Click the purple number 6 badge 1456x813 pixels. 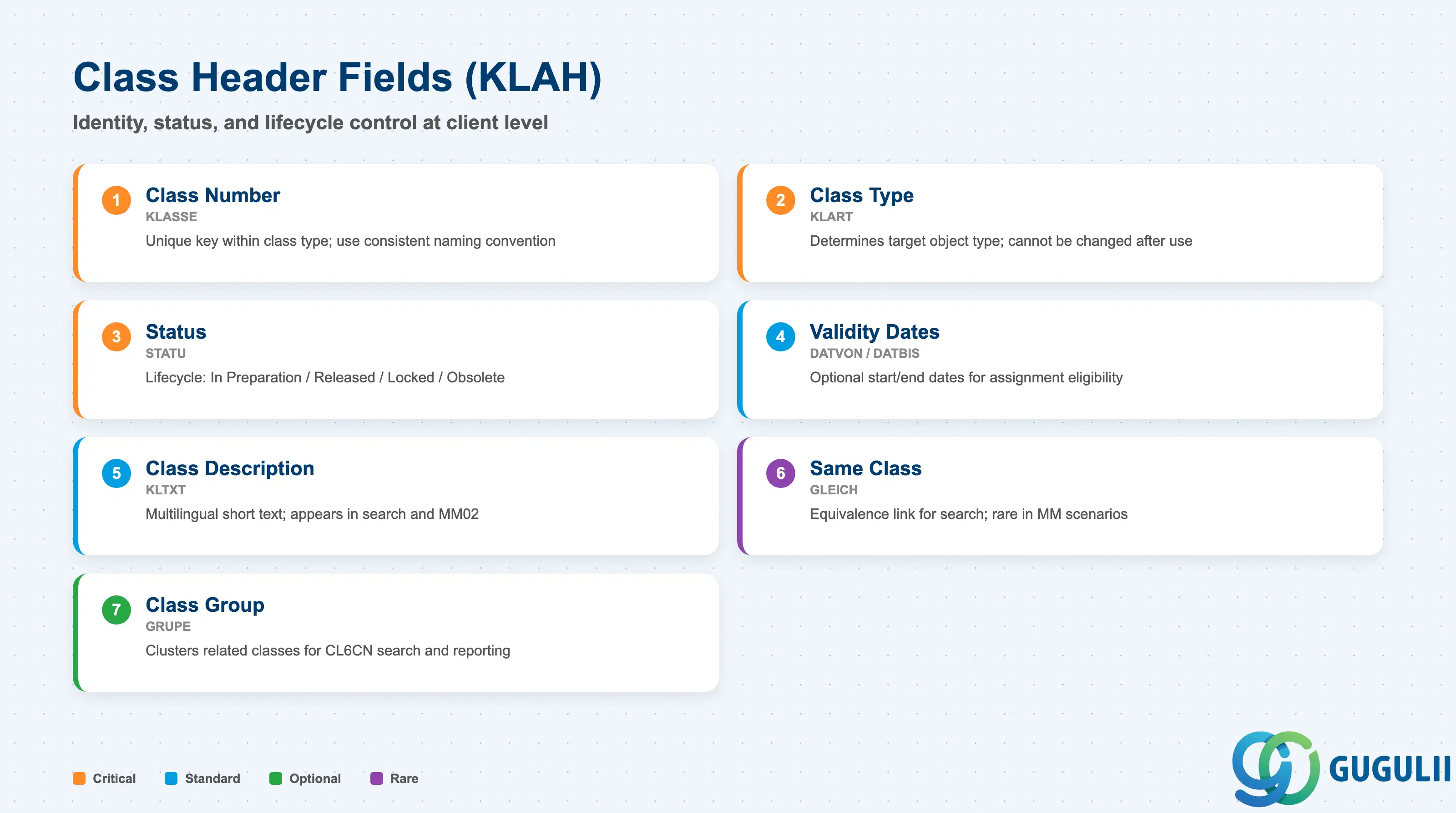781,473
